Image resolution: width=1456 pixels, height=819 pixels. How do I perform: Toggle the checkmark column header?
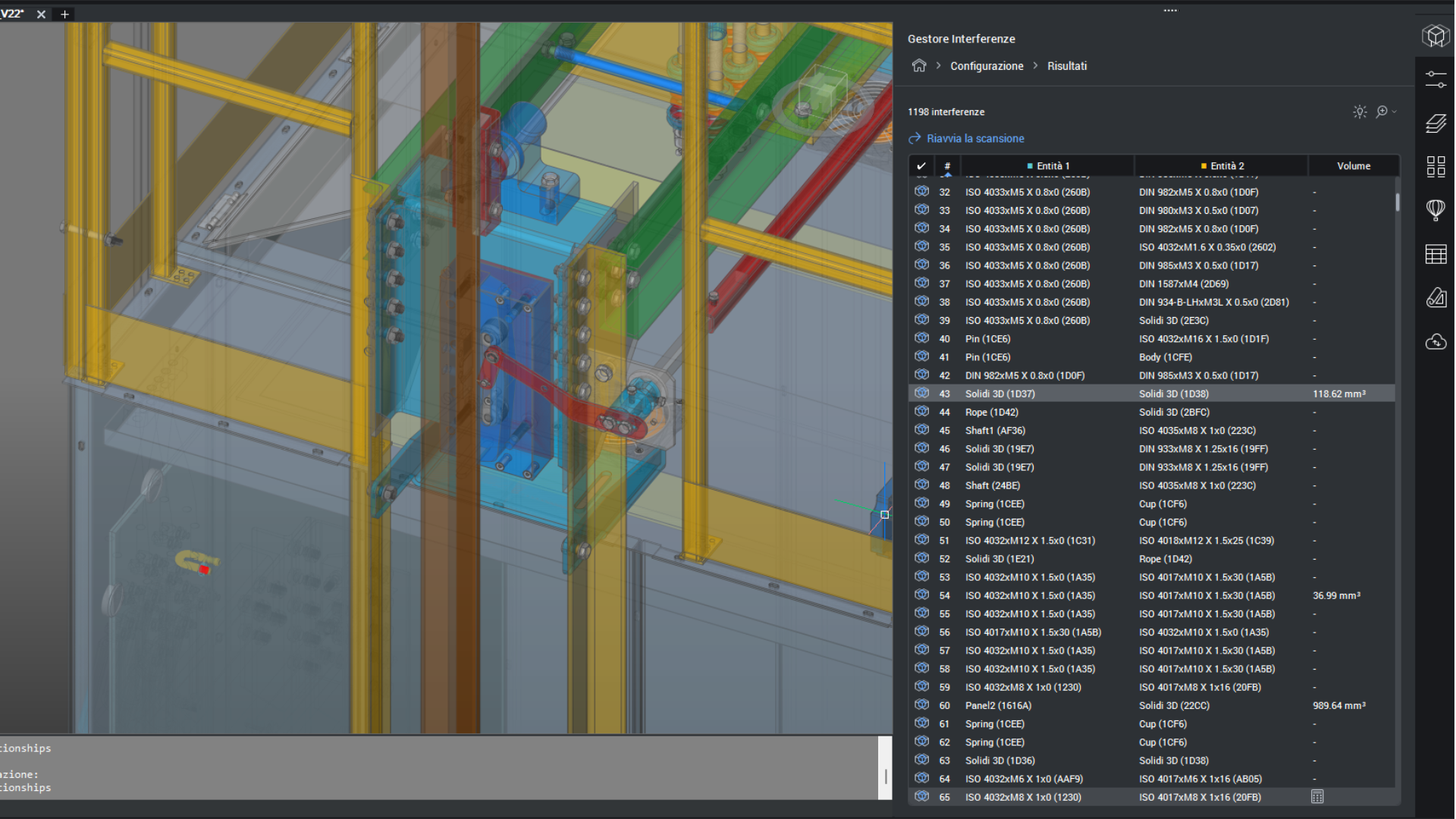[x=921, y=166]
